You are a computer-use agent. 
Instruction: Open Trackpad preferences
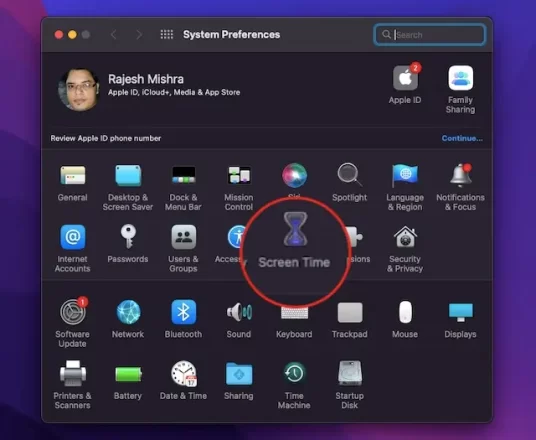350,312
